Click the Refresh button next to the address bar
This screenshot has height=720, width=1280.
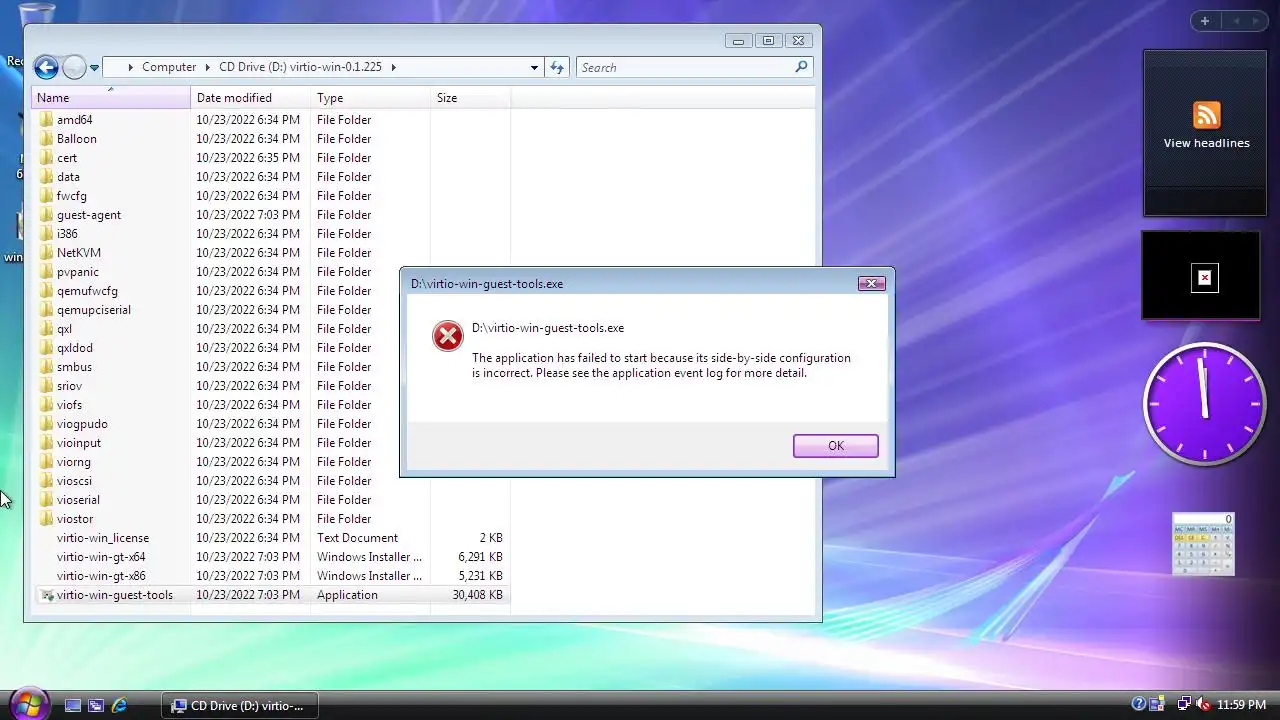[557, 67]
